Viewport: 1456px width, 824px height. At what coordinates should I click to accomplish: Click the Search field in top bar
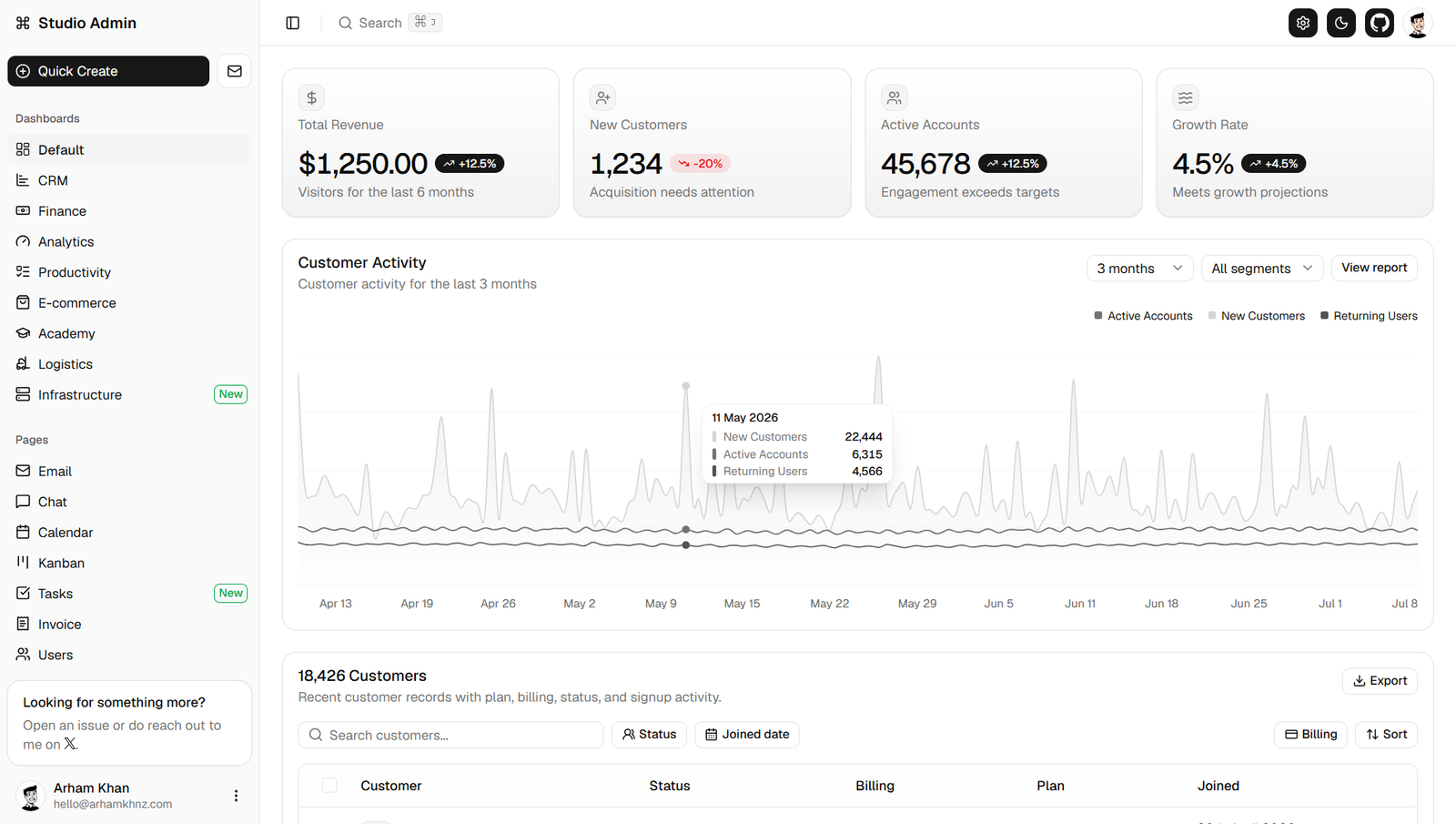pyautogui.click(x=389, y=23)
